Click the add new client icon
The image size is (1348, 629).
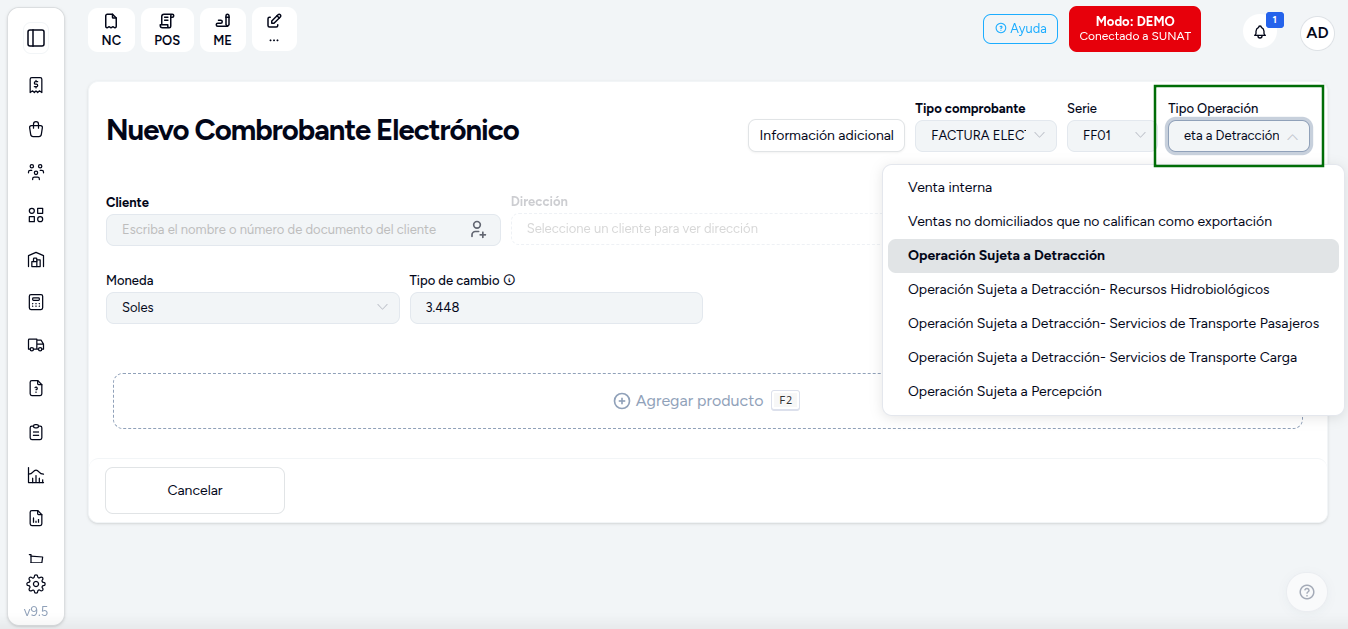(x=478, y=229)
